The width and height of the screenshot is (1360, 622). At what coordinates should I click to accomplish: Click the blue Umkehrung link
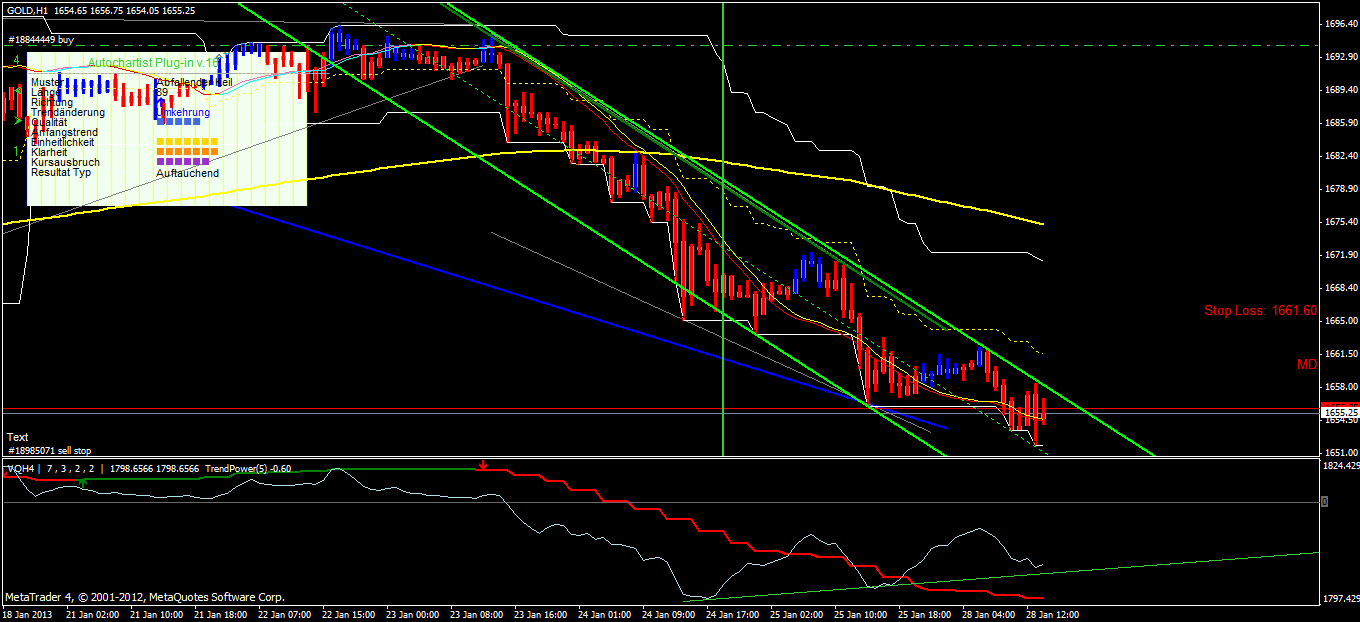(x=184, y=112)
